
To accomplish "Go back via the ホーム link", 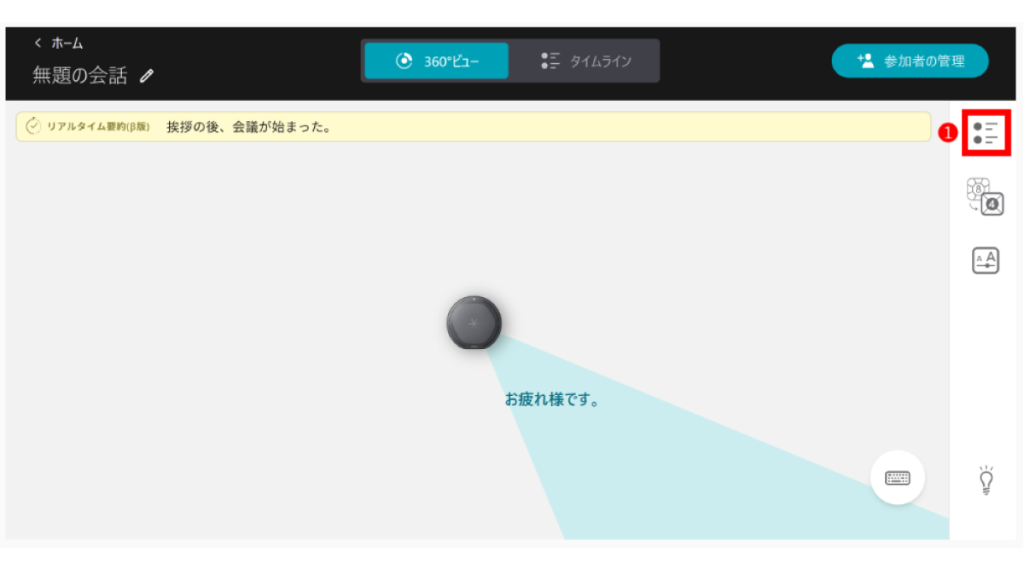I will point(67,43).
